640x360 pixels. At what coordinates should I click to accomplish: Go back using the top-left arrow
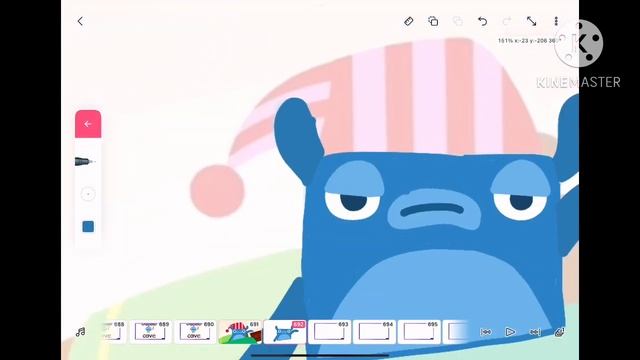click(x=80, y=21)
